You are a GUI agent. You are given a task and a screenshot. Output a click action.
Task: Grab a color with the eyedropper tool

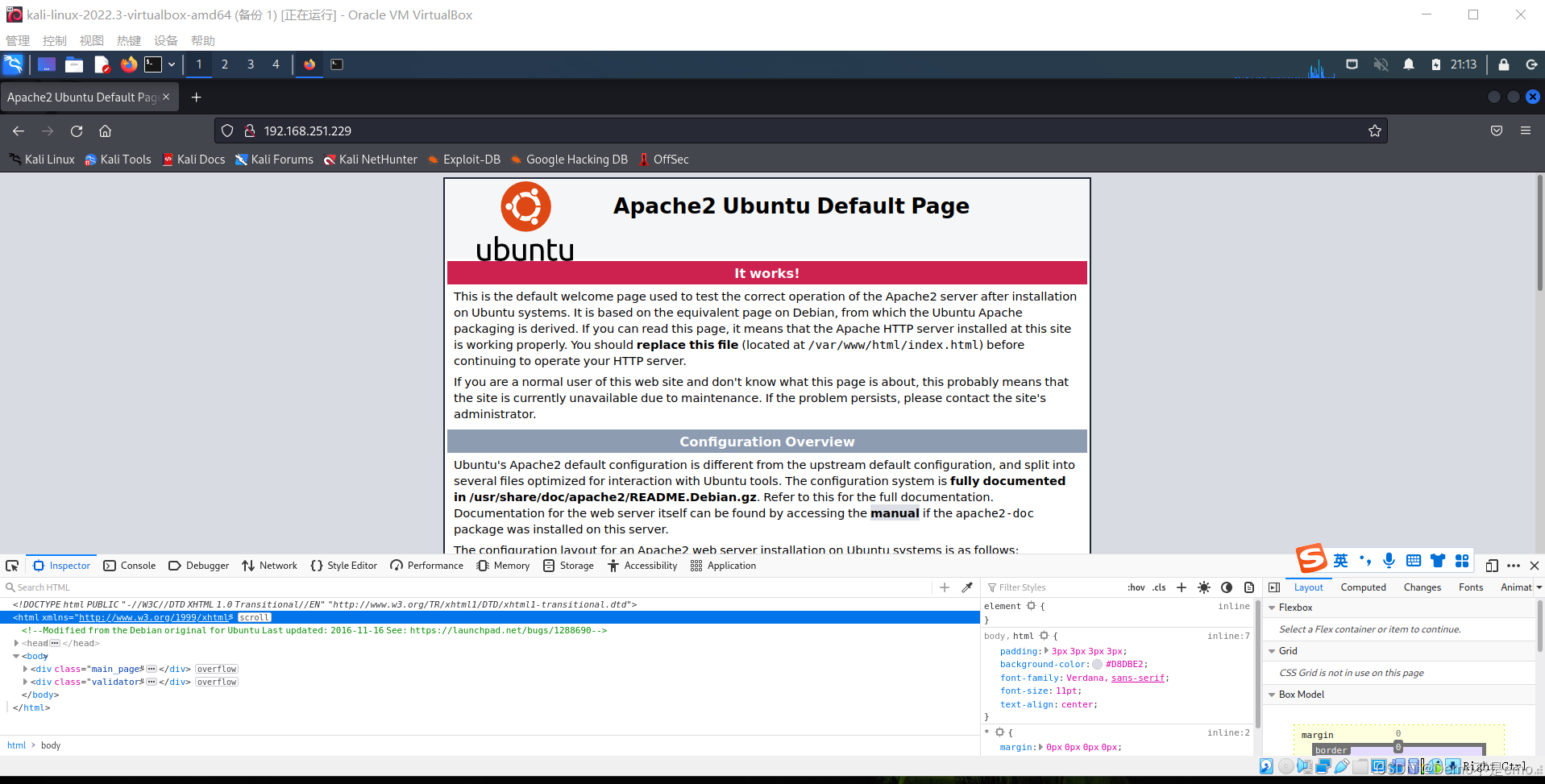click(x=967, y=587)
